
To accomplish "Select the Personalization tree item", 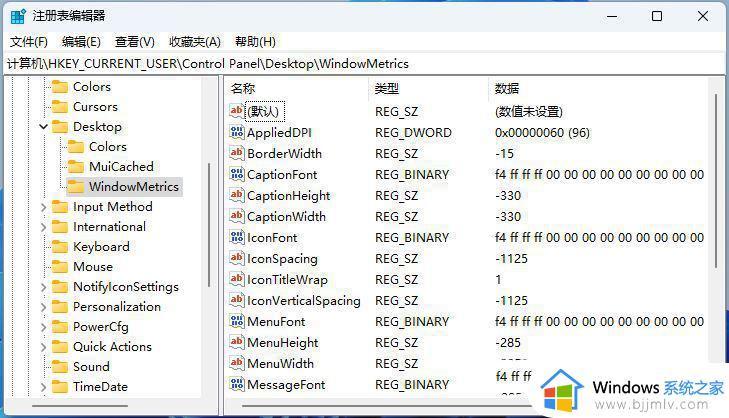I will 117,306.
